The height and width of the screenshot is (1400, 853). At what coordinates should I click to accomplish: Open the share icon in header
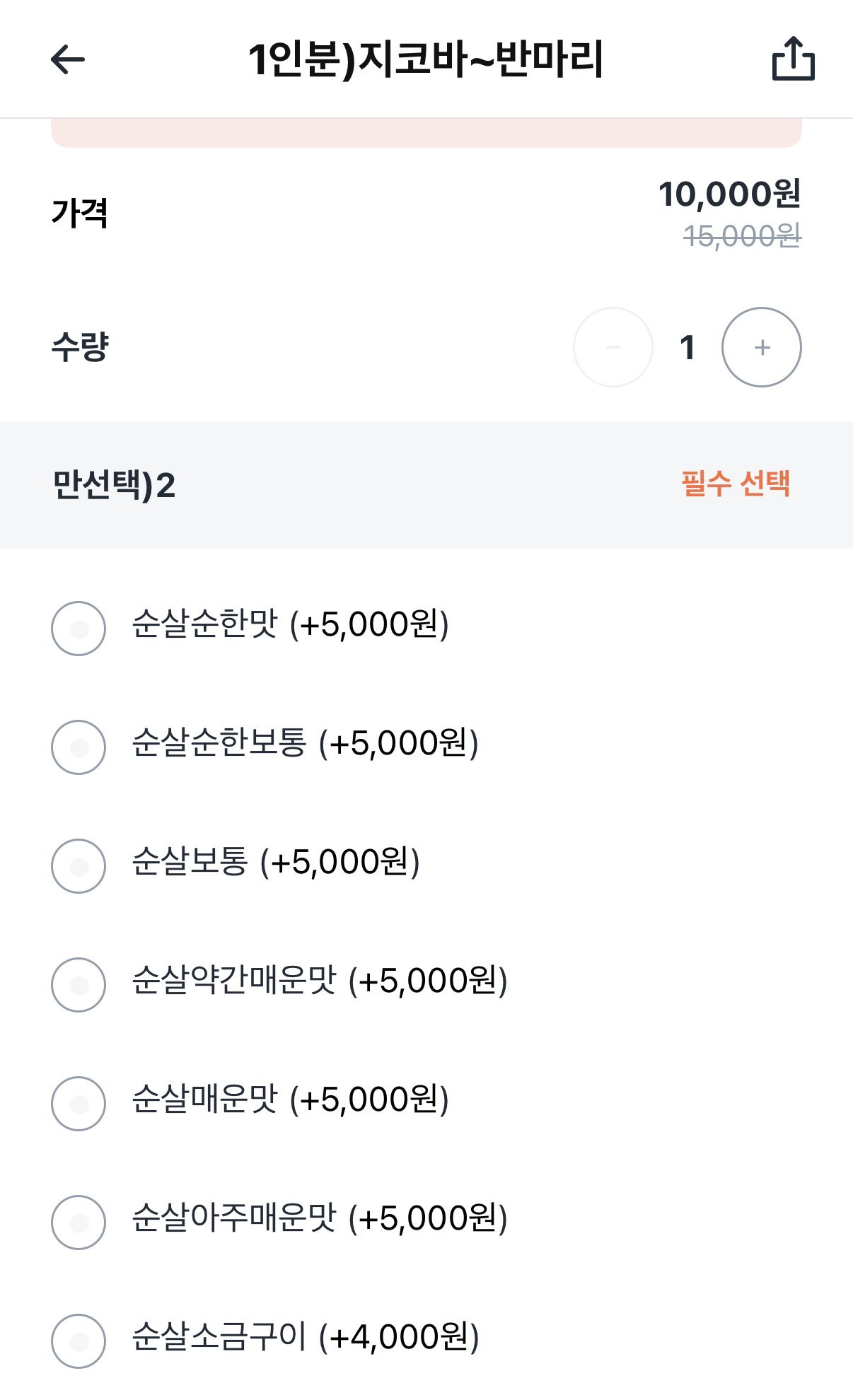coord(793,59)
